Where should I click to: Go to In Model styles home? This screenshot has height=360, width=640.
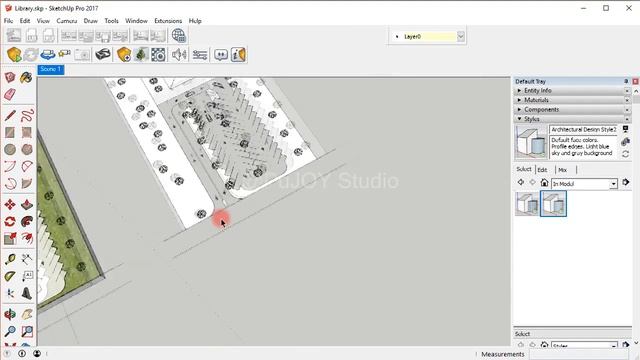(x=544, y=182)
